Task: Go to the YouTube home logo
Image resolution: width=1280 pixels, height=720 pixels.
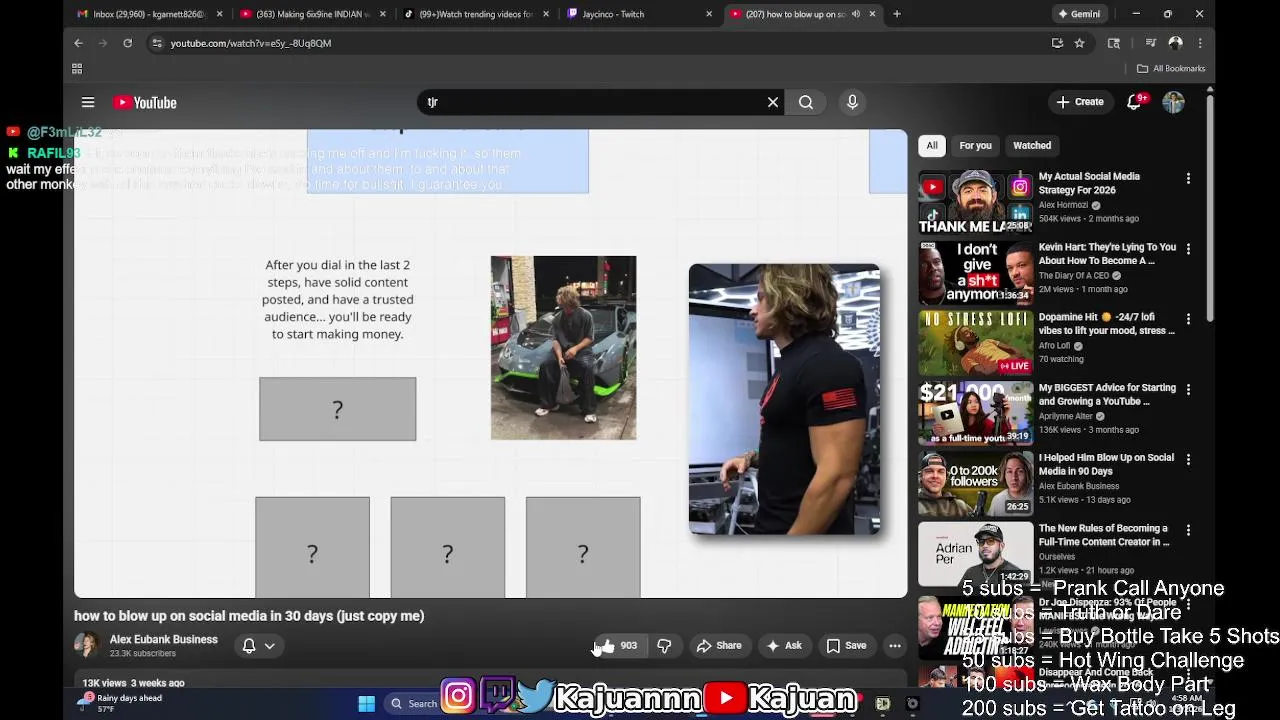Action: click(145, 102)
